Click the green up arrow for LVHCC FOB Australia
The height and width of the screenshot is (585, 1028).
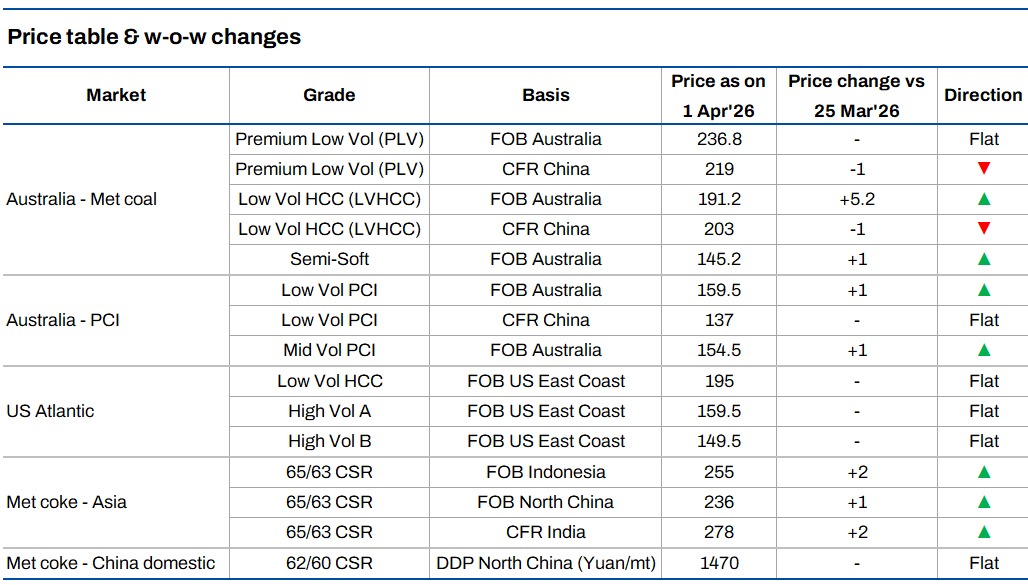pyautogui.click(x=983, y=199)
